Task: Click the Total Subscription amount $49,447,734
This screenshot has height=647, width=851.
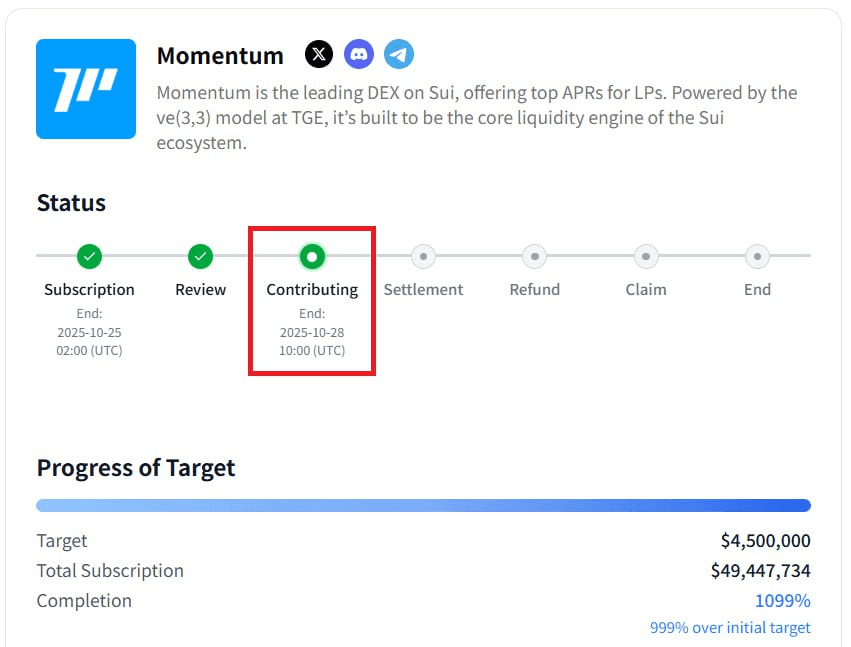Action: pos(760,571)
